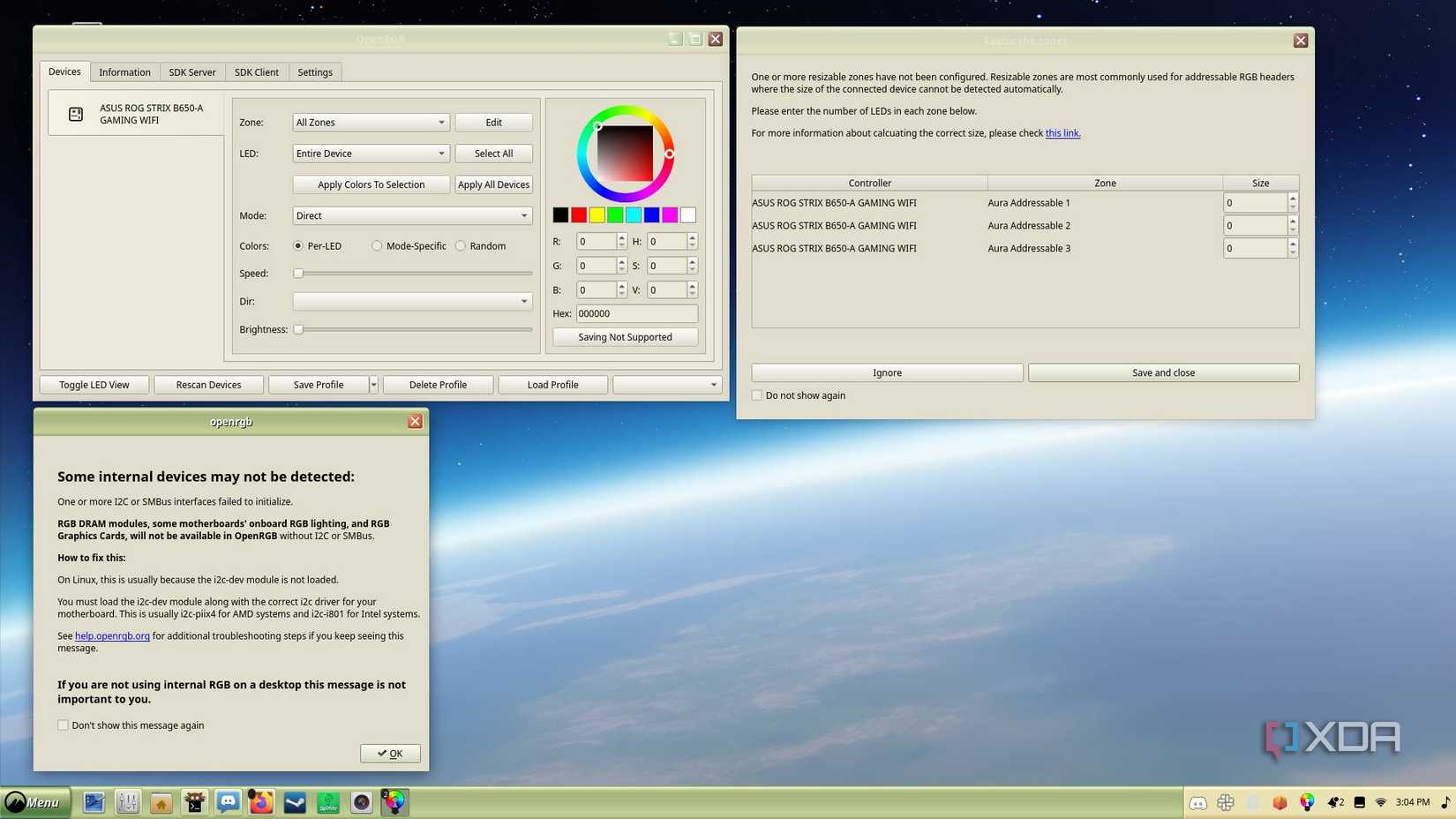
Task: Expand the Dir dropdown
Action: coord(411,301)
